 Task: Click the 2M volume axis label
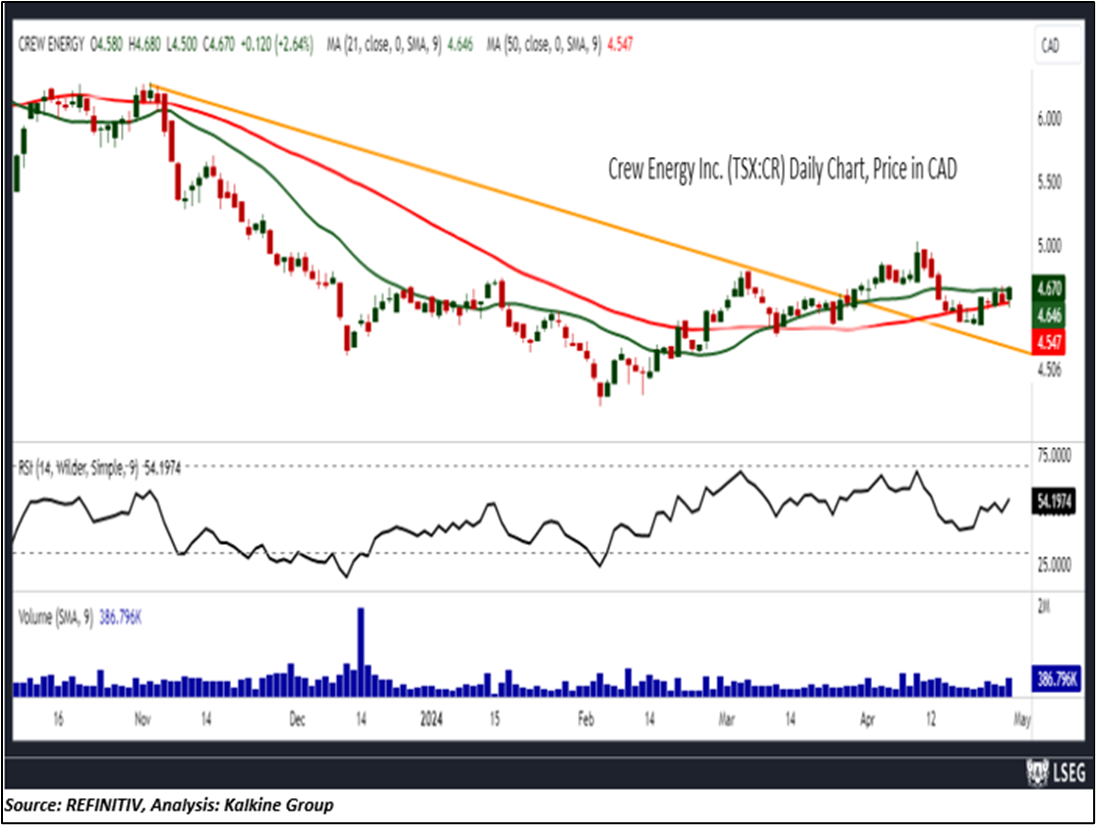tap(1044, 608)
